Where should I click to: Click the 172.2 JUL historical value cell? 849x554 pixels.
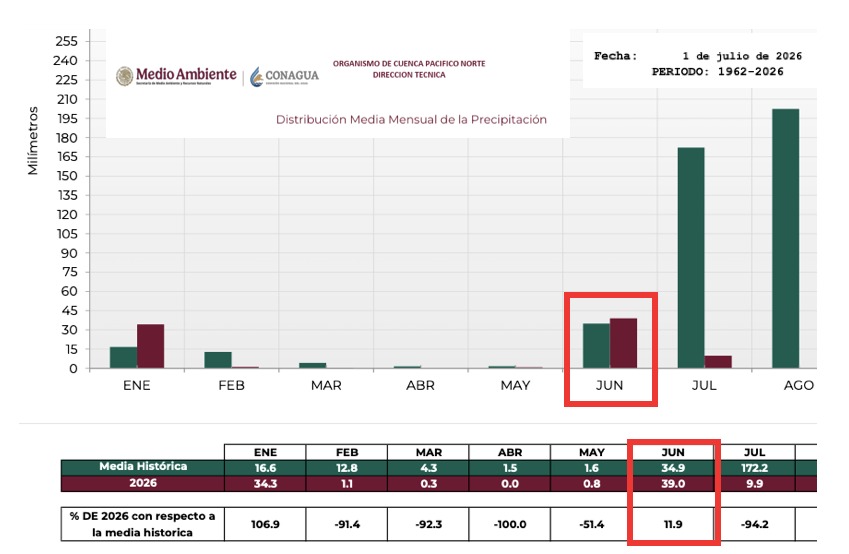(754, 468)
